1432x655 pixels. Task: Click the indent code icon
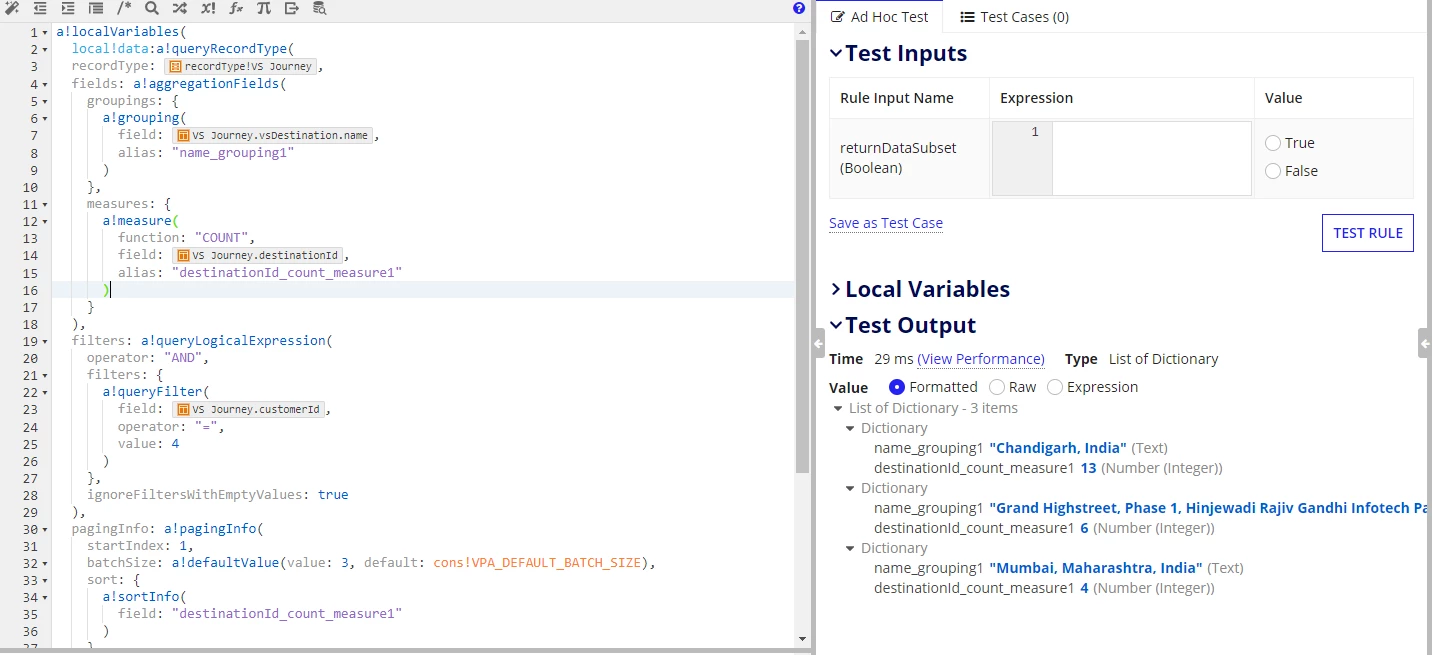pyautogui.click(x=68, y=8)
